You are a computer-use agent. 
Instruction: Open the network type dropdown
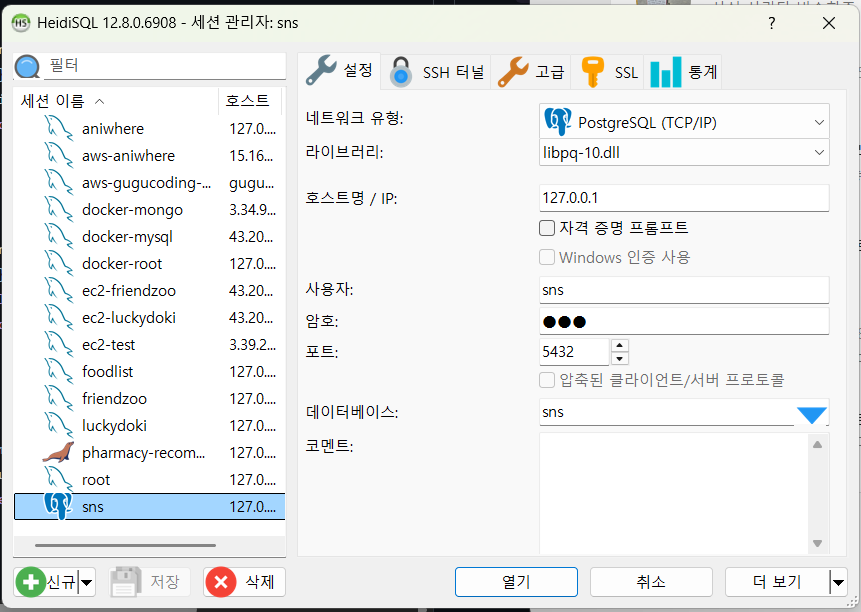click(x=819, y=122)
